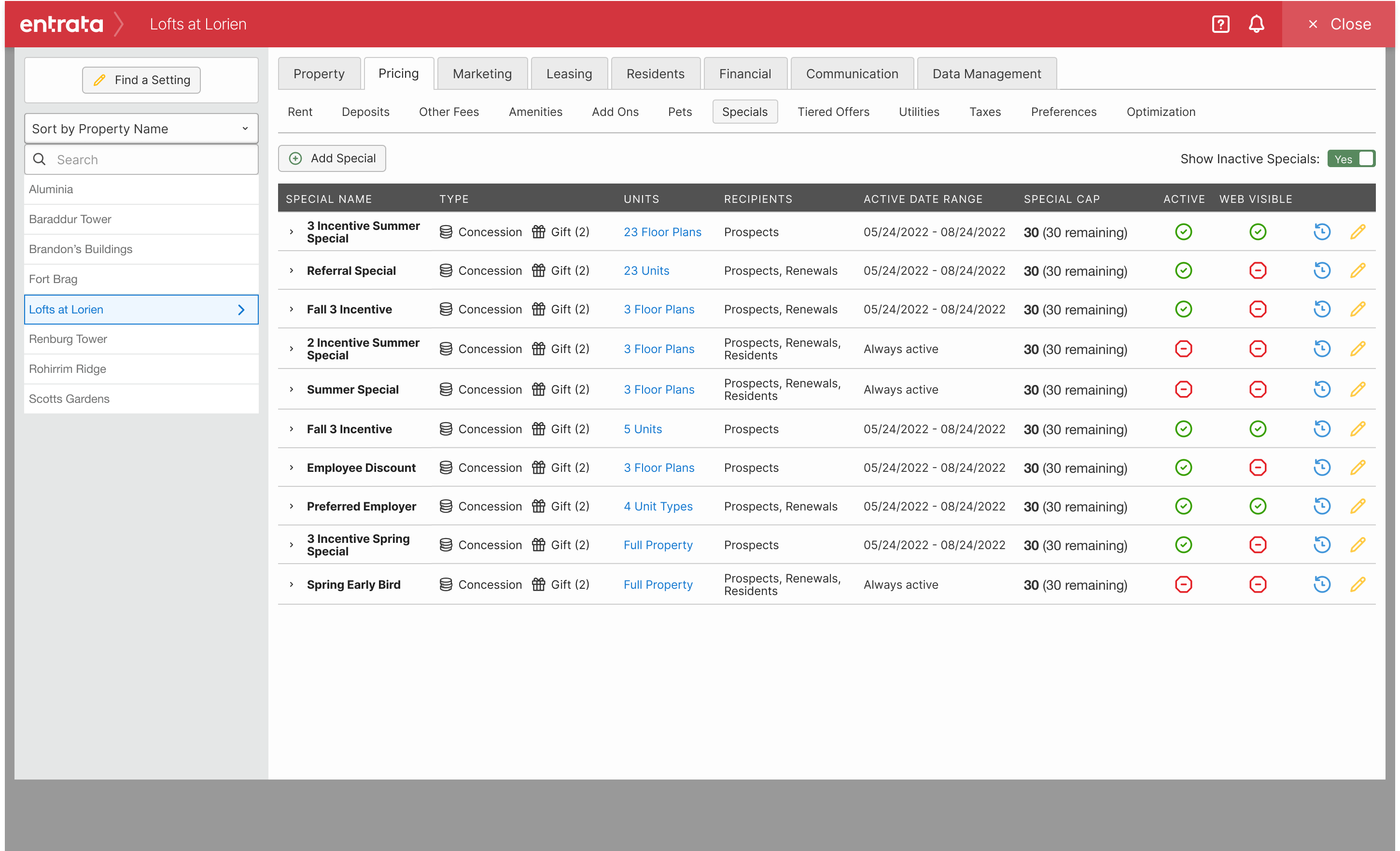View history for Preferred Employer
The width and height of the screenshot is (1400, 851).
[1322, 506]
